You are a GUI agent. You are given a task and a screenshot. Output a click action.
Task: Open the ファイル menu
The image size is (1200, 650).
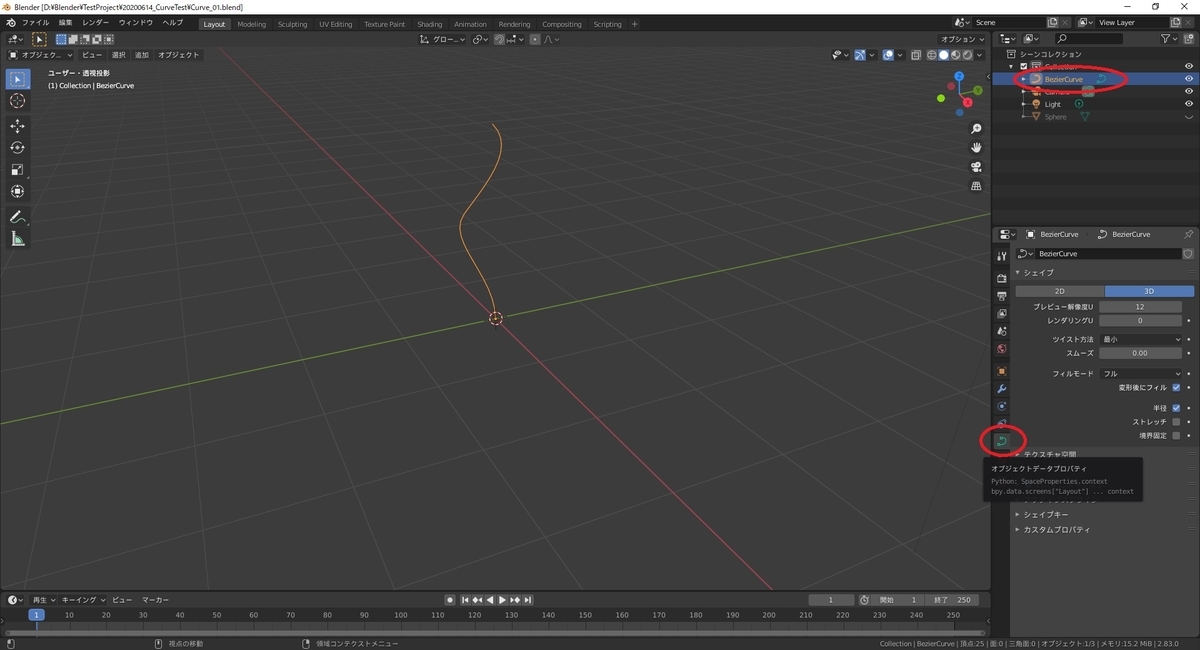35,22
